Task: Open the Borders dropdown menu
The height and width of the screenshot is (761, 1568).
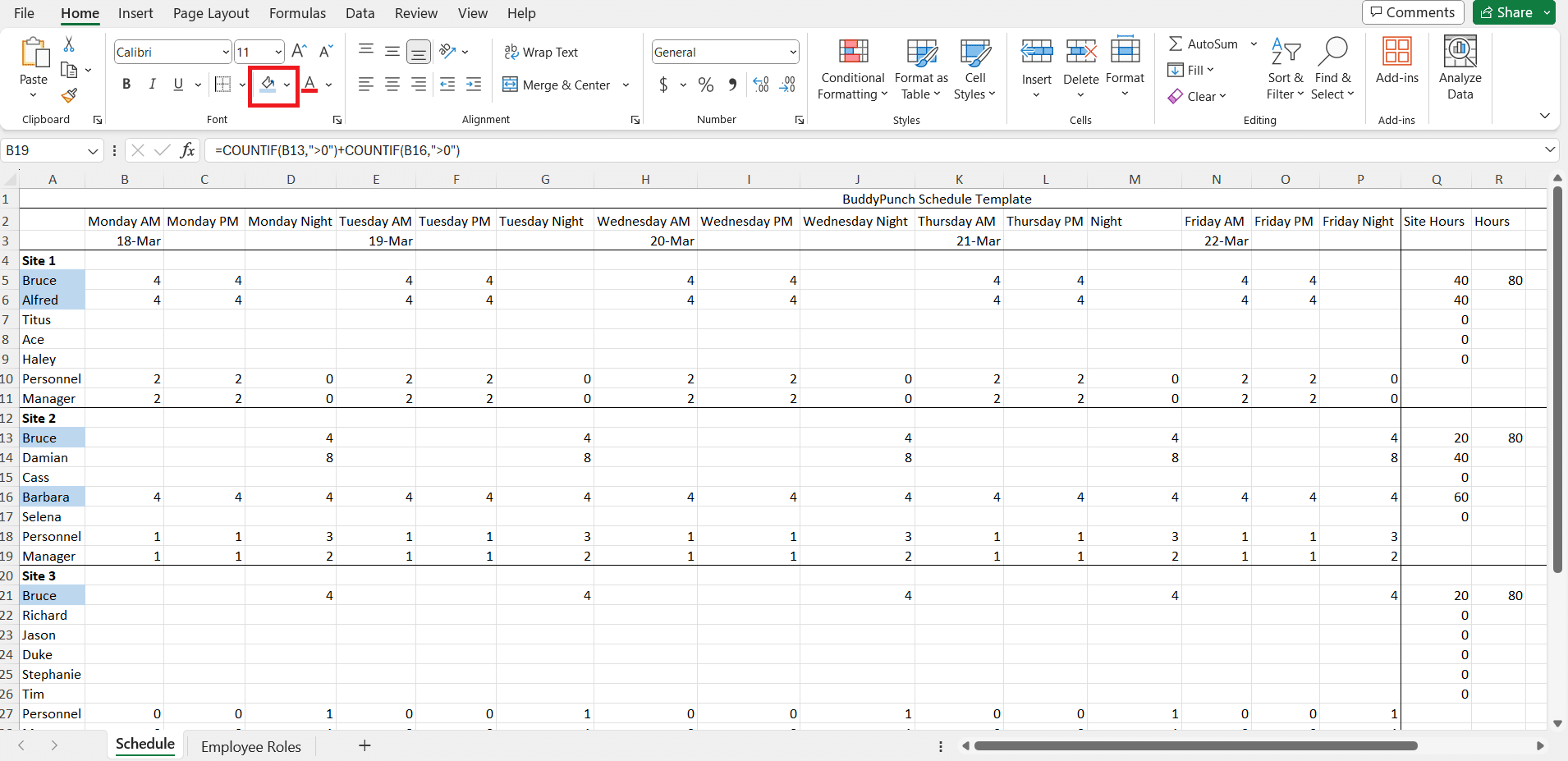Action: coord(241,85)
